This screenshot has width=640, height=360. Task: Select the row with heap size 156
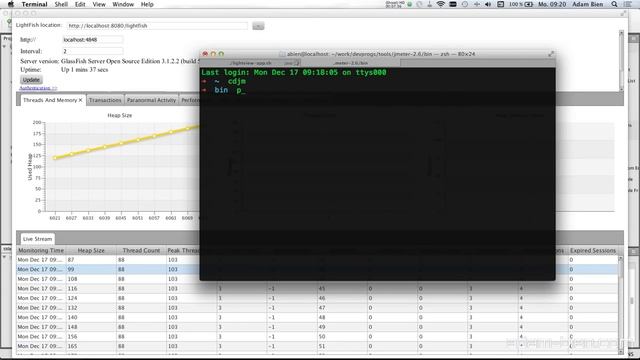click(x=317, y=337)
